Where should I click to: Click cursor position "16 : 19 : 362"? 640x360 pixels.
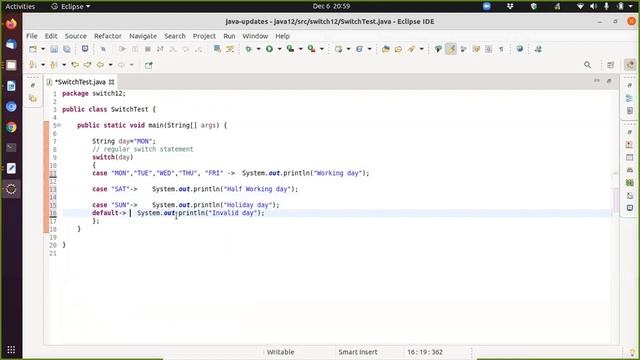point(425,352)
